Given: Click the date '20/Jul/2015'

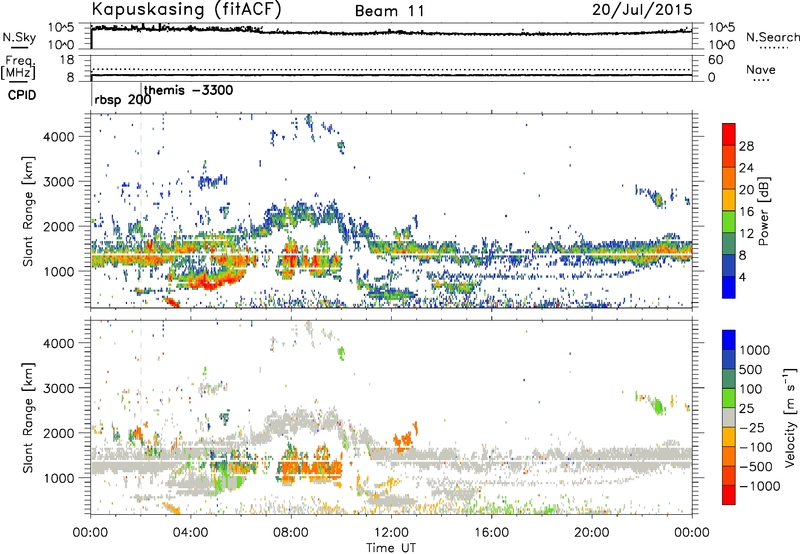Looking at the screenshot, I should click(x=642, y=10).
